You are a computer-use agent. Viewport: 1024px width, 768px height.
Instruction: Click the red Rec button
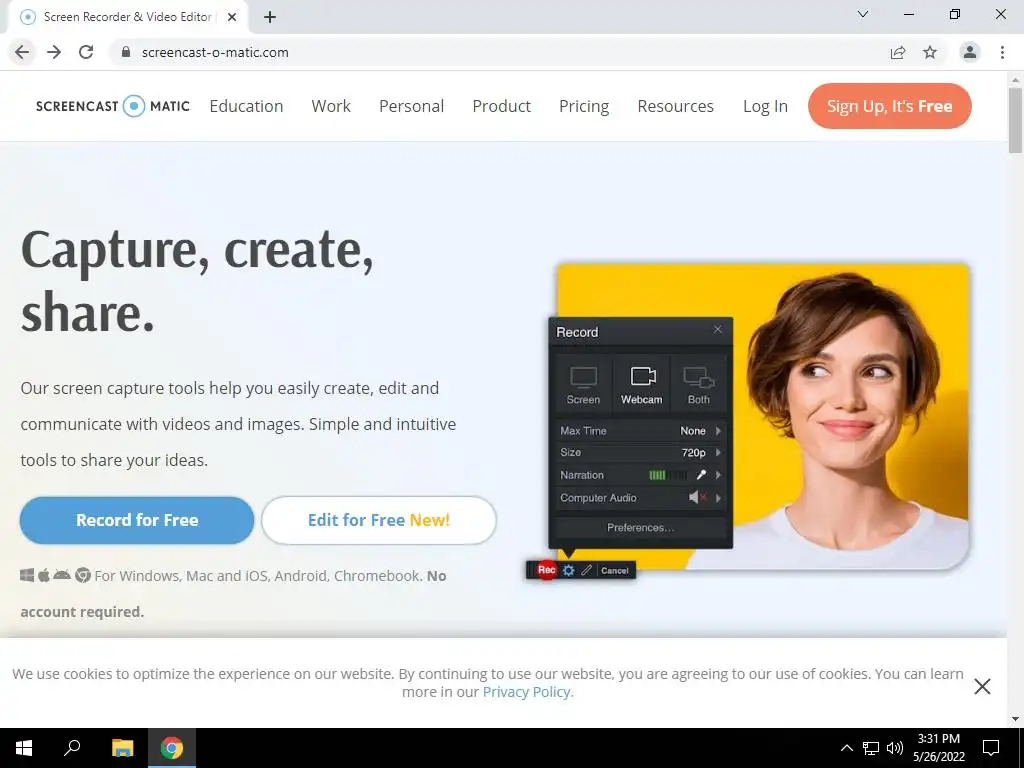547,570
